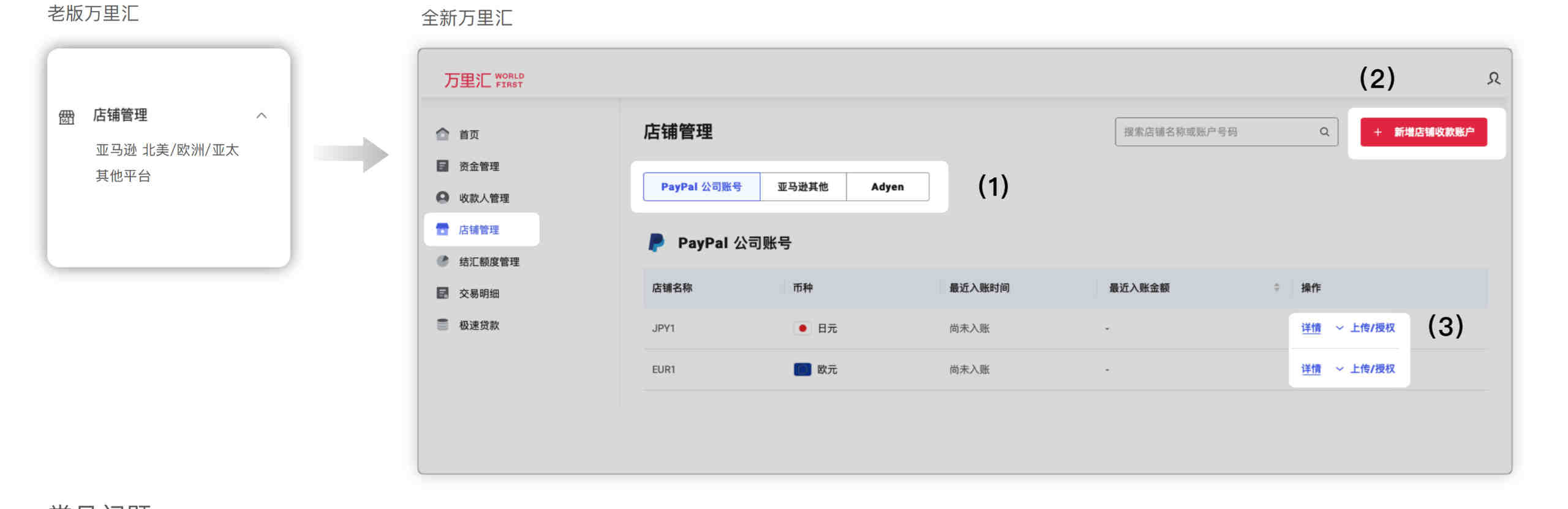Image resolution: width=1568 pixels, height=509 pixels.
Task: Click the 店铺管理 page heading
Action: pos(678,132)
